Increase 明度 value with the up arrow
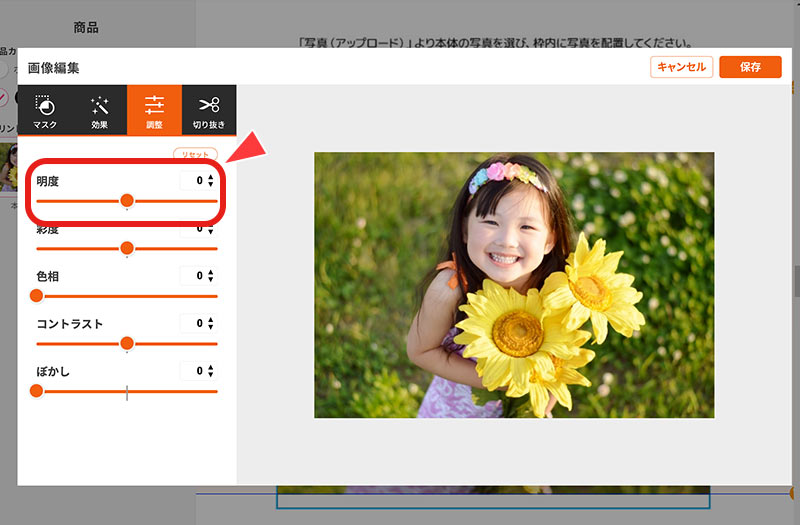The height and width of the screenshot is (525, 800). (211, 177)
